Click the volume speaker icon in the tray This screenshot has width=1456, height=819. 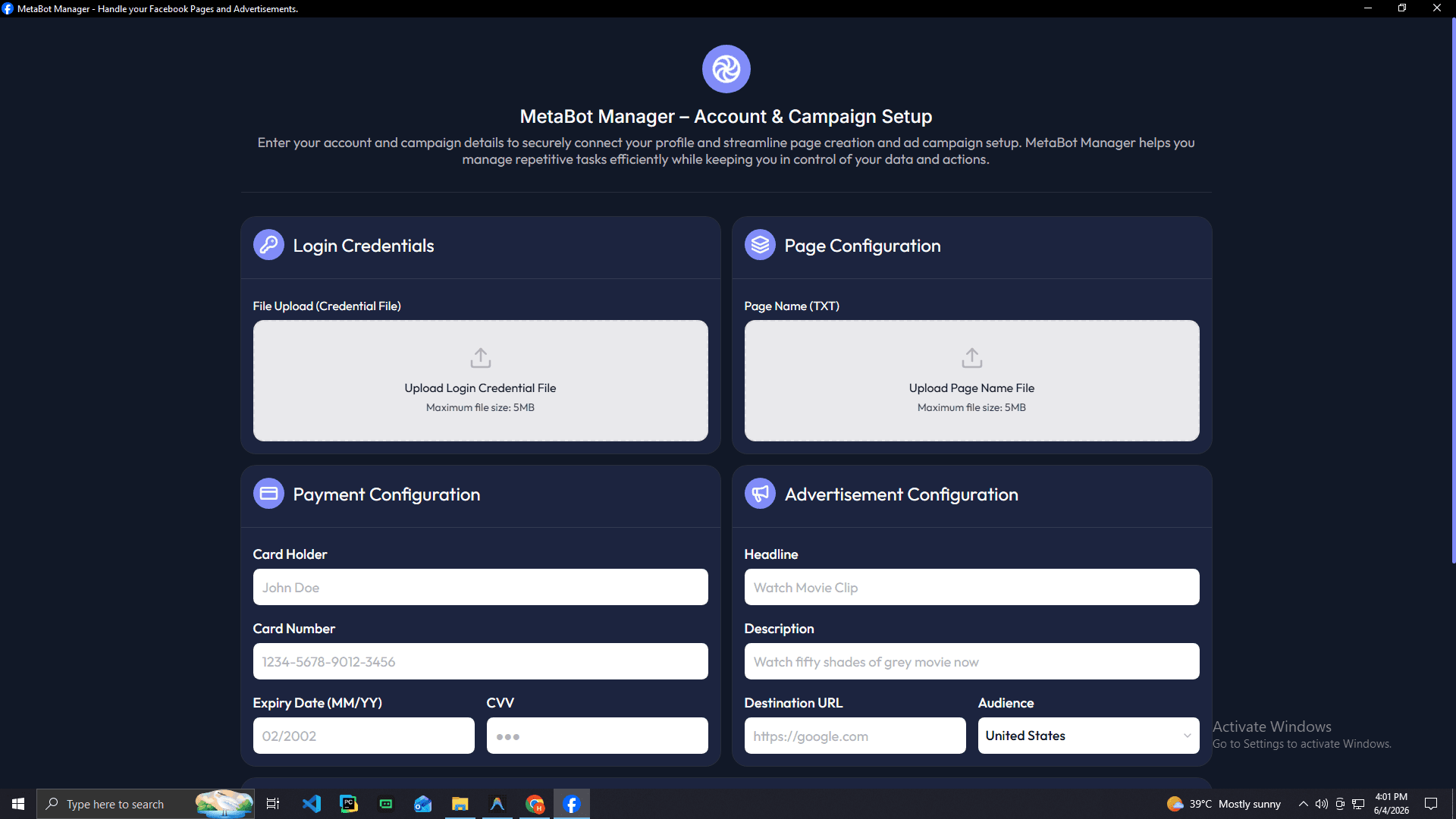pos(1321,804)
